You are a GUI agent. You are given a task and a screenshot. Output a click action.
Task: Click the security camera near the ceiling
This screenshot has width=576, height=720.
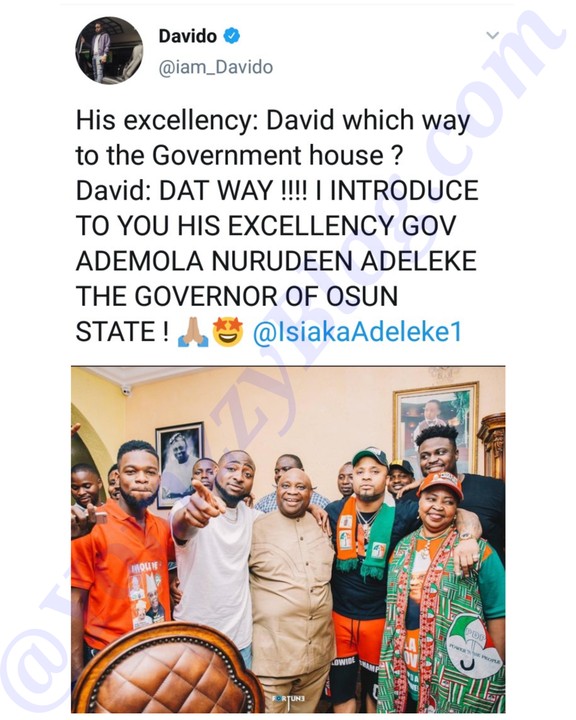tap(125, 391)
